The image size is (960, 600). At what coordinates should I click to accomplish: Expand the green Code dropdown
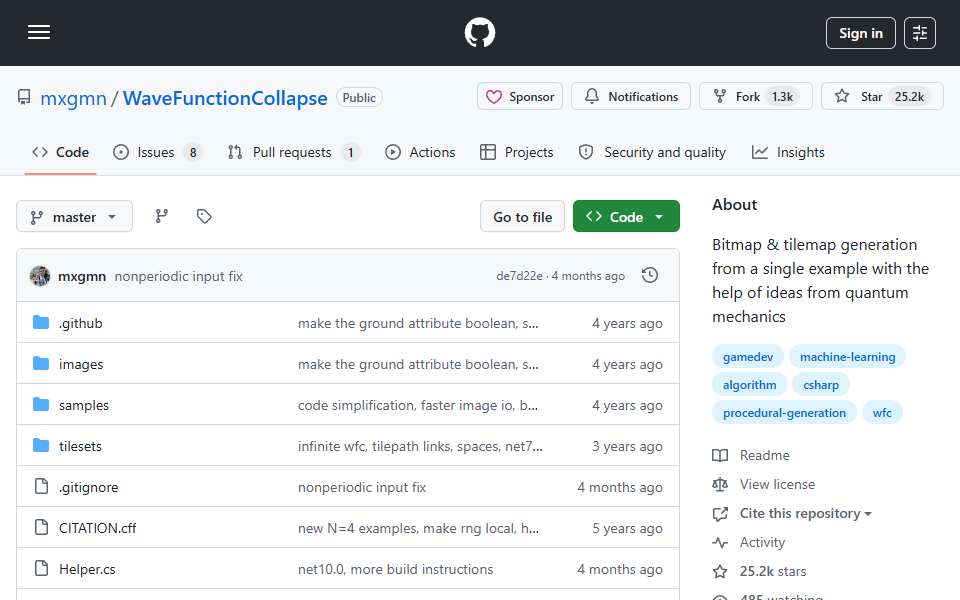coord(626,217)
